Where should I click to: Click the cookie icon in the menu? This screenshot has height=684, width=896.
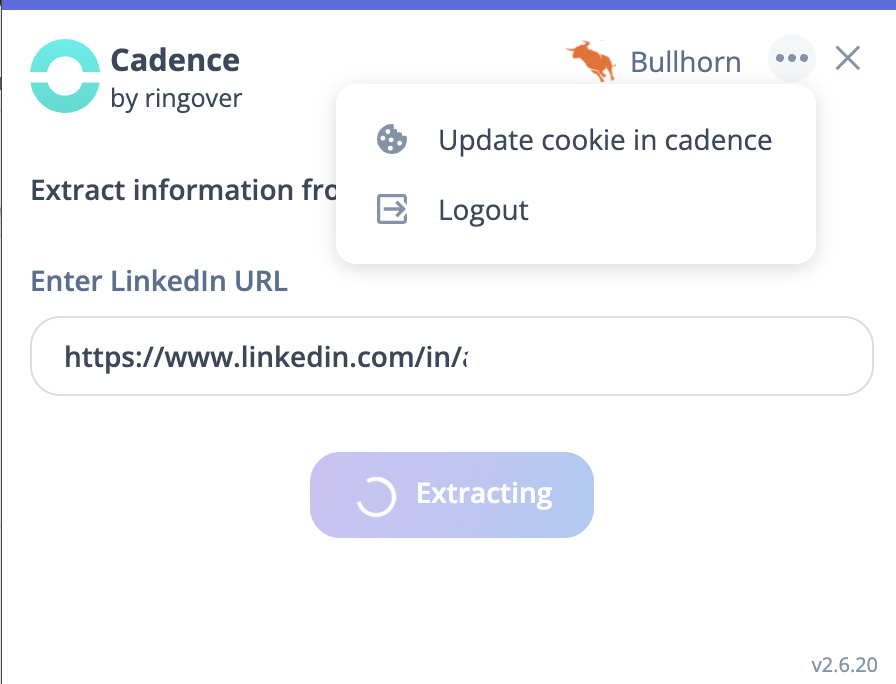[x=391, y=140]
